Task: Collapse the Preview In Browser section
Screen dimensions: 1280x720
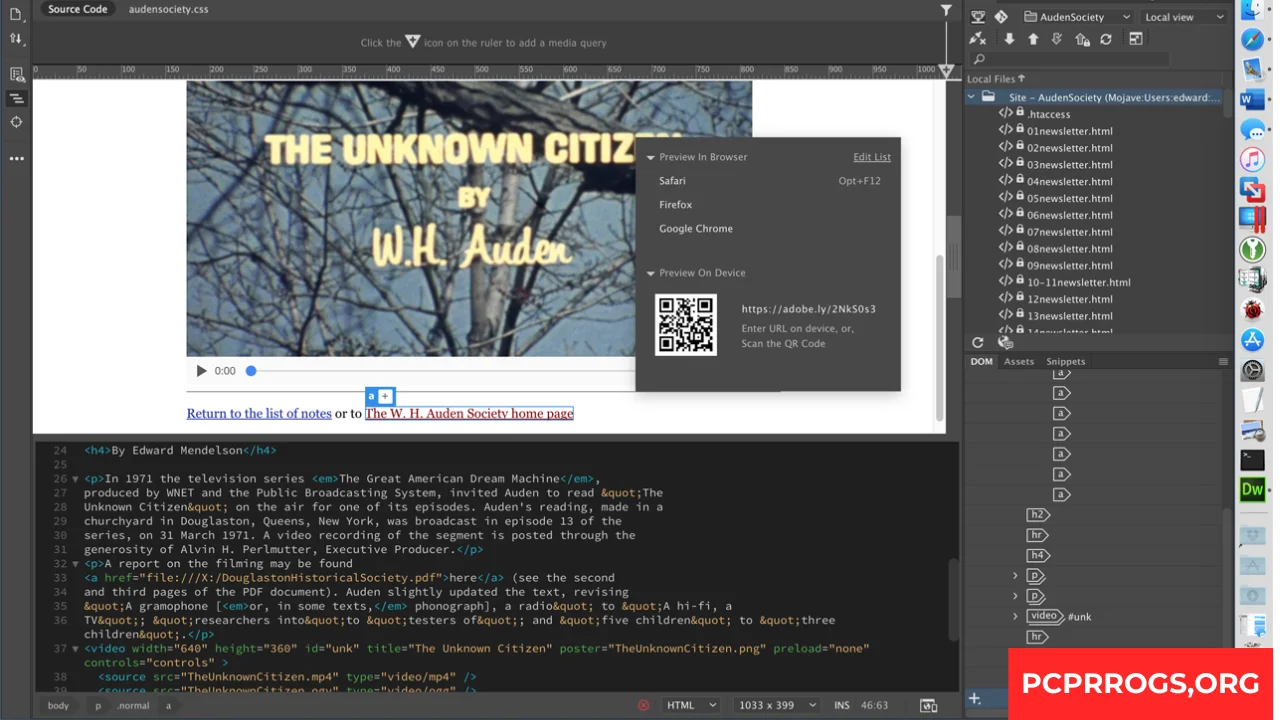Action: coord(650,157)
